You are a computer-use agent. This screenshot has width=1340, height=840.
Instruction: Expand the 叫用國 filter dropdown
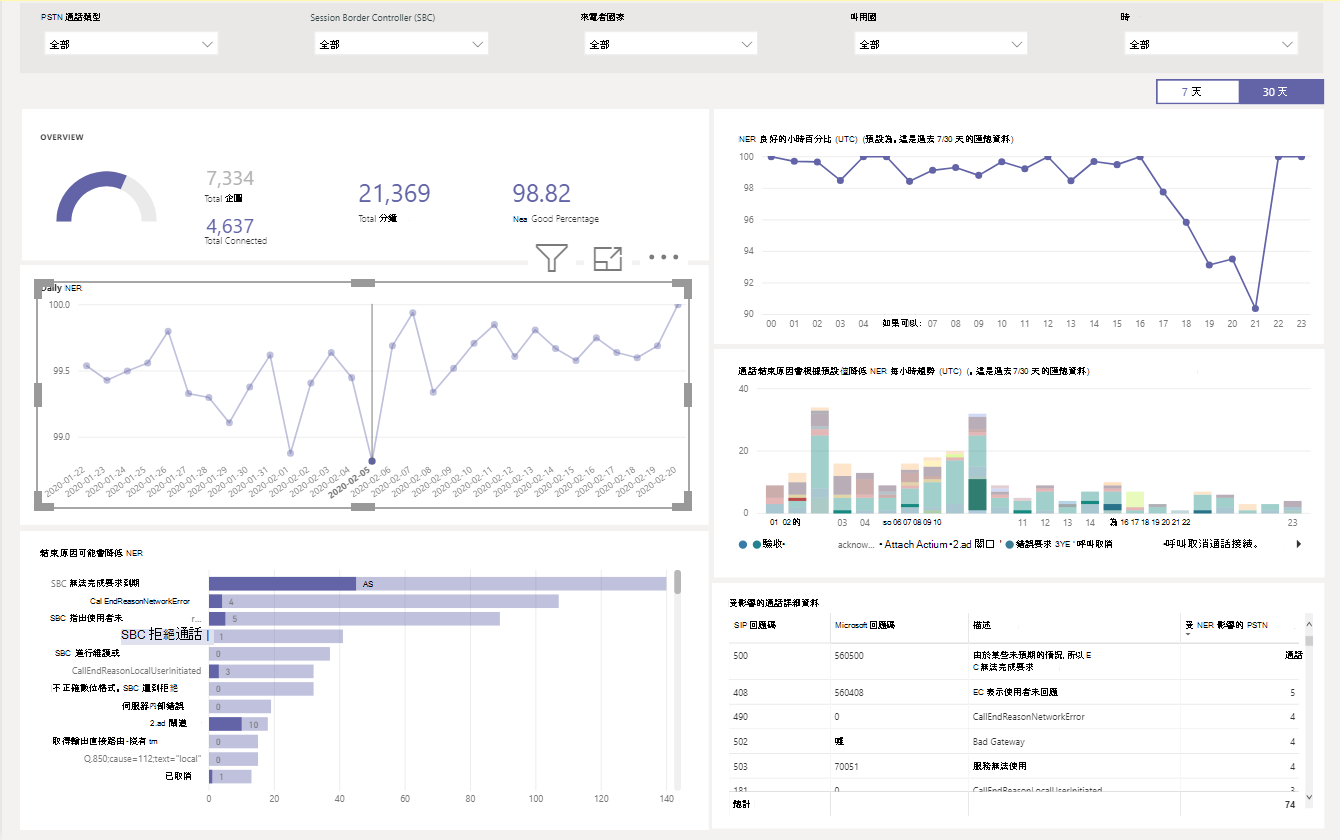coord(941,44)
